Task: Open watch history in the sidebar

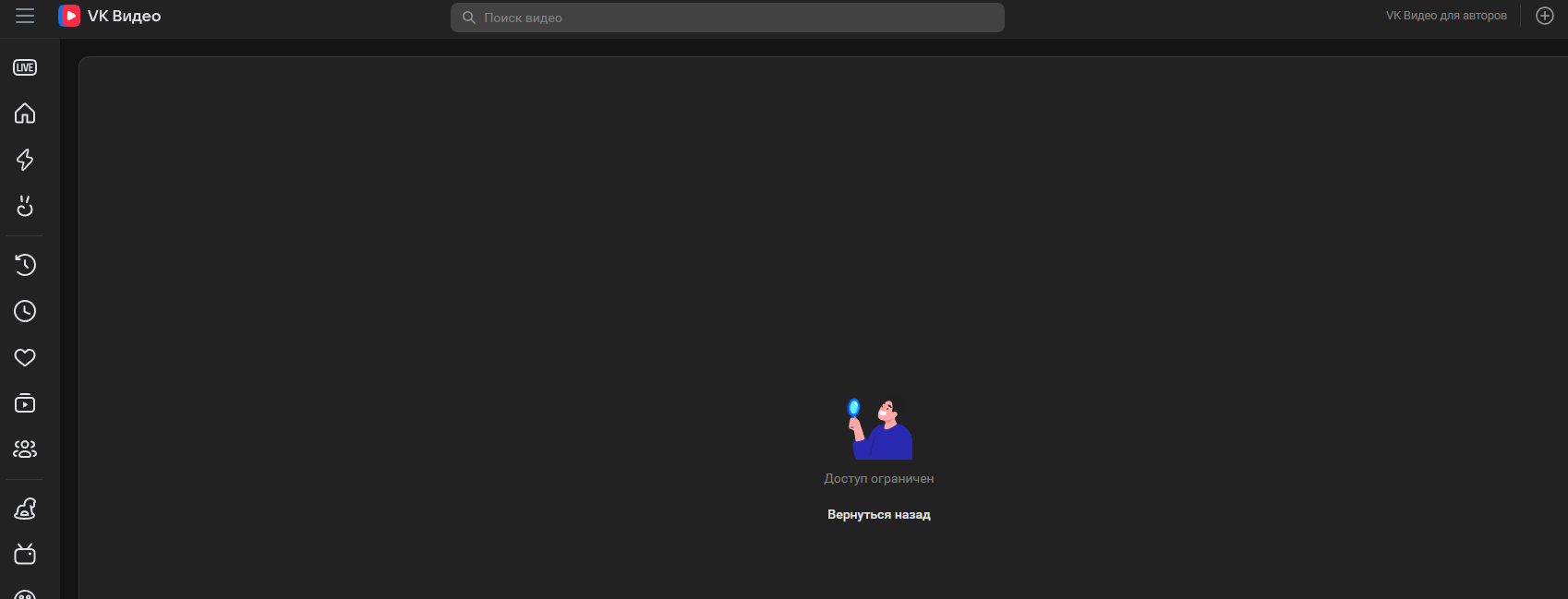Action: click(25, 265)
